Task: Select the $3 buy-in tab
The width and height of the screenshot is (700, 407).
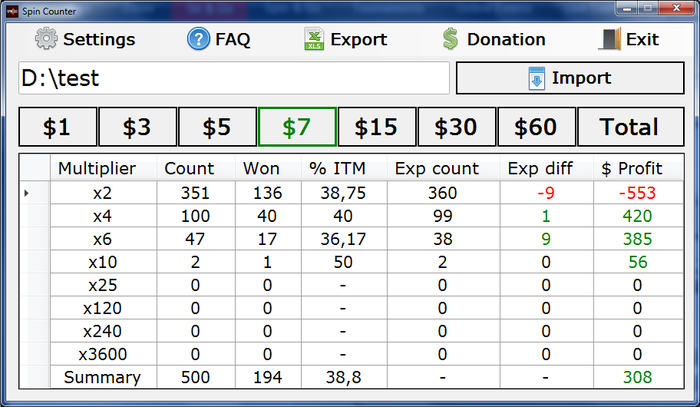Action: coord(138,127)
